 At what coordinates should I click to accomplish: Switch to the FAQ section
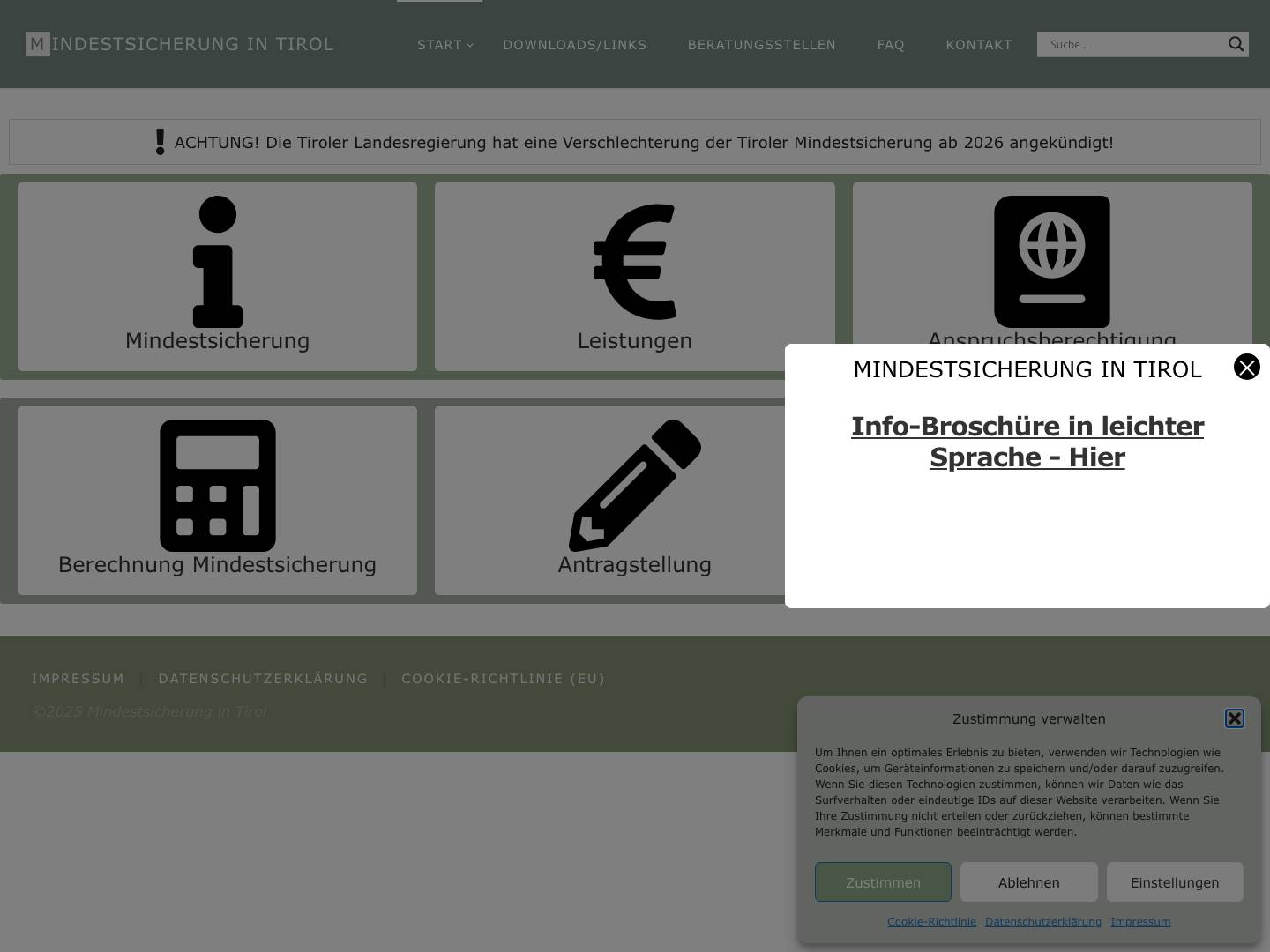891,45
